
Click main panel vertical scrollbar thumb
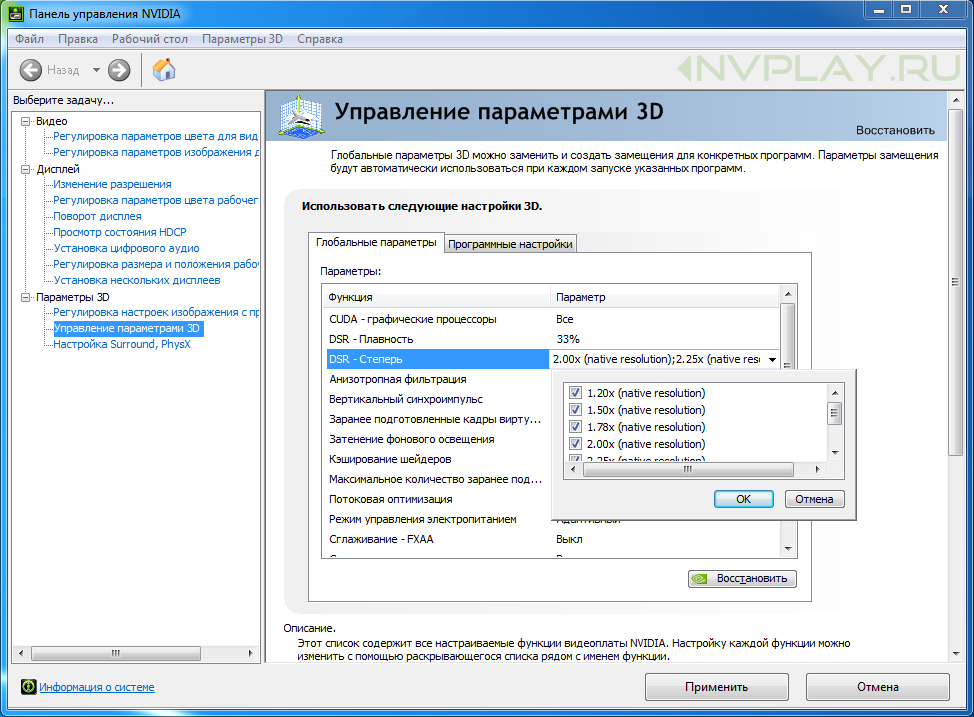pos(955,283)
